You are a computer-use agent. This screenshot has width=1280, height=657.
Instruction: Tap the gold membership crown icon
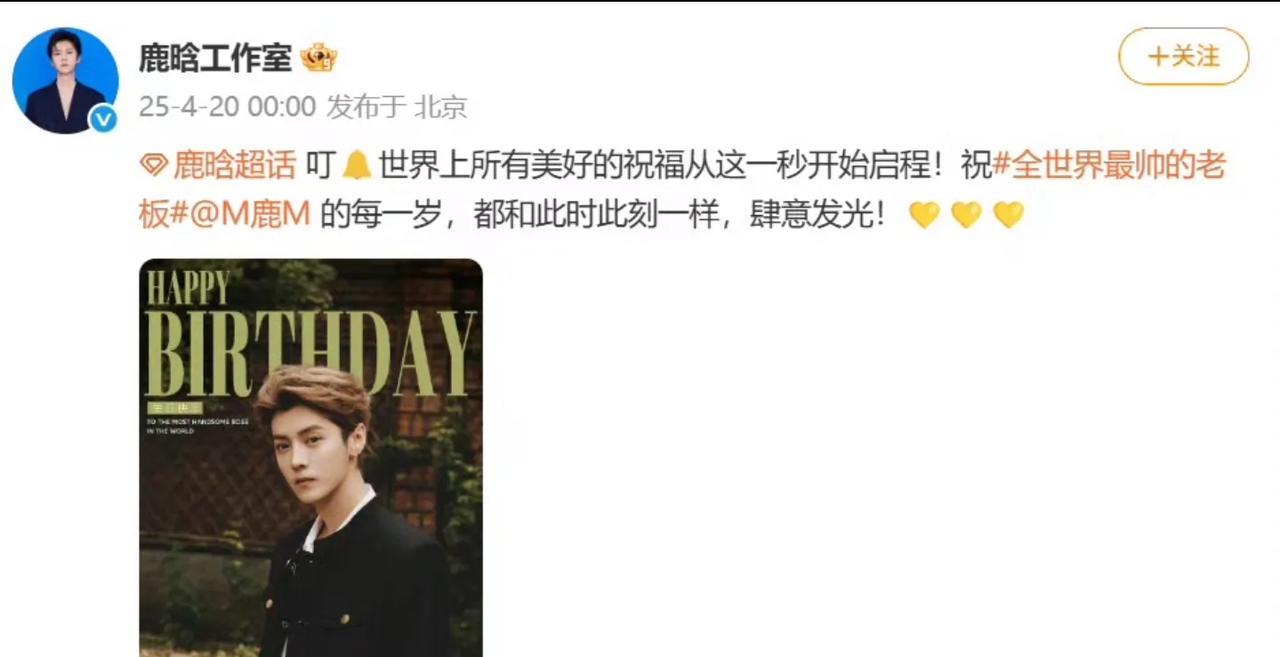[x=319, y=58]
